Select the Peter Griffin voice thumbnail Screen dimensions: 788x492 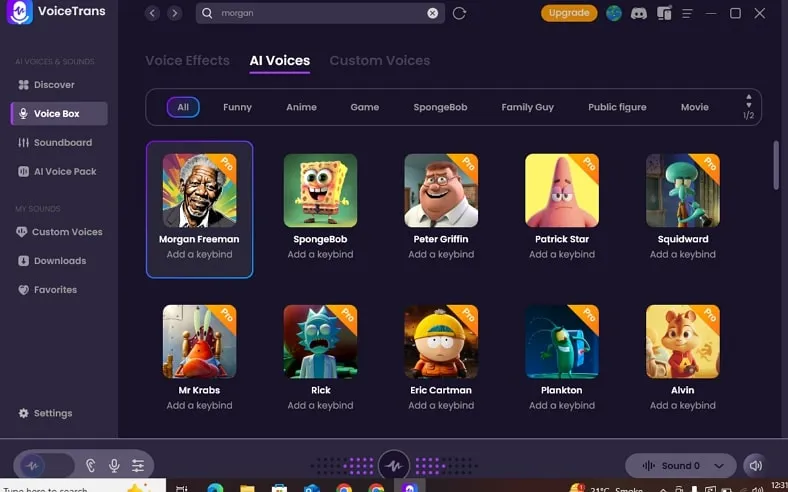coord(441,190)
